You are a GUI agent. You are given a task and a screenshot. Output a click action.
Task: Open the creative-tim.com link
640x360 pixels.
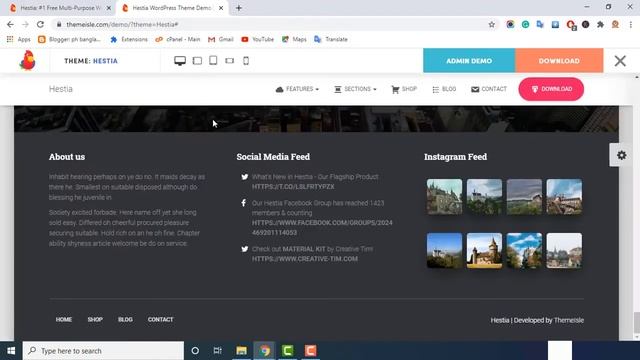[304, 259]
